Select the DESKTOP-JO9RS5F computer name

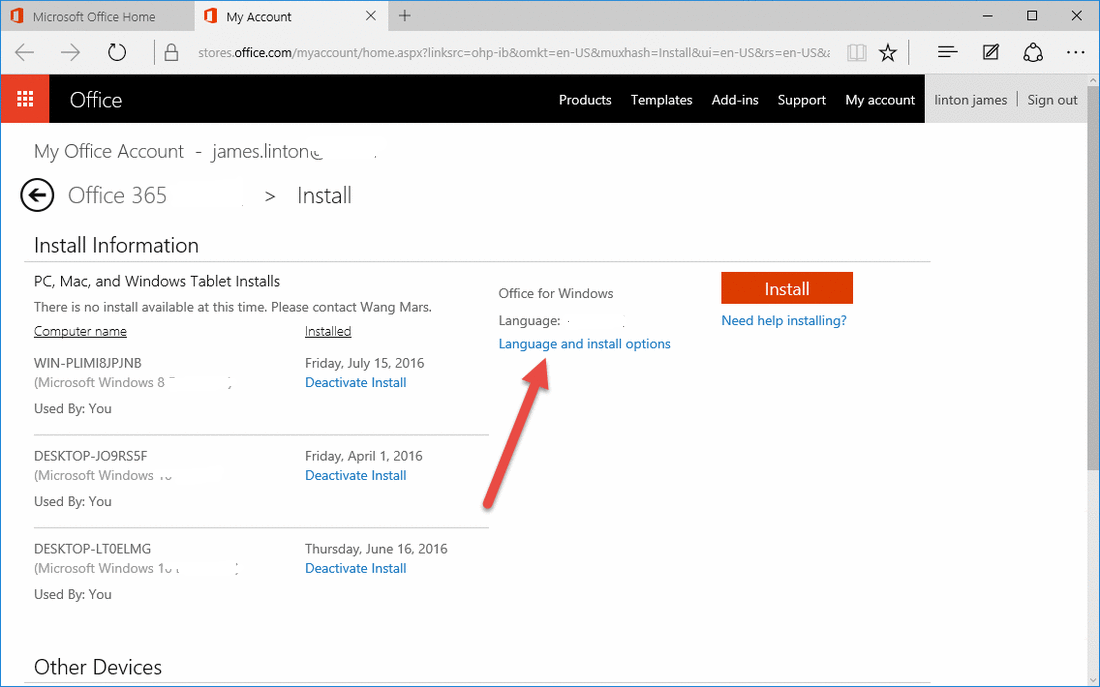click(x=90, y=456)
